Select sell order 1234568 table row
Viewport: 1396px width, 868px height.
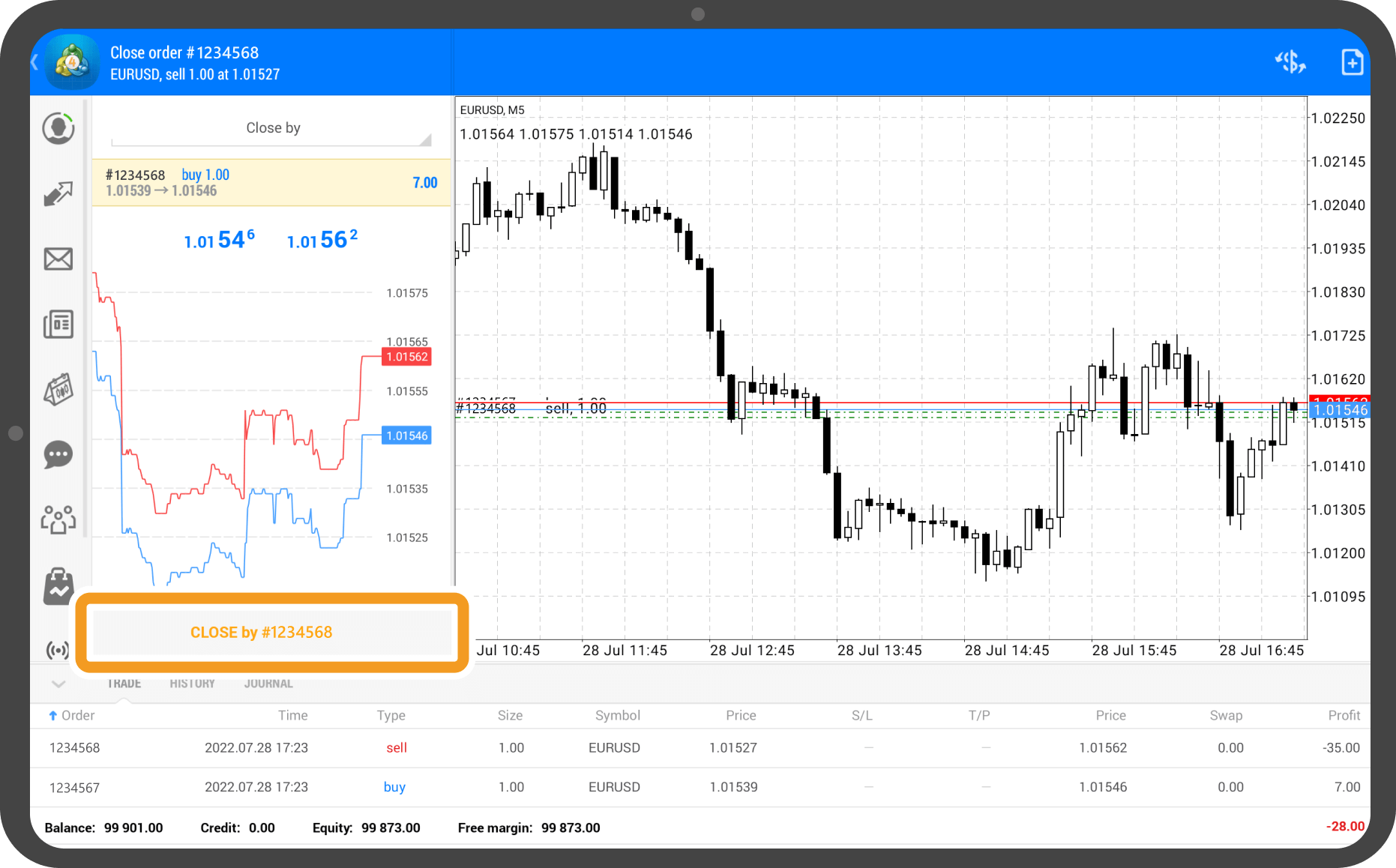pyautogui.click(x=699, y=748)
